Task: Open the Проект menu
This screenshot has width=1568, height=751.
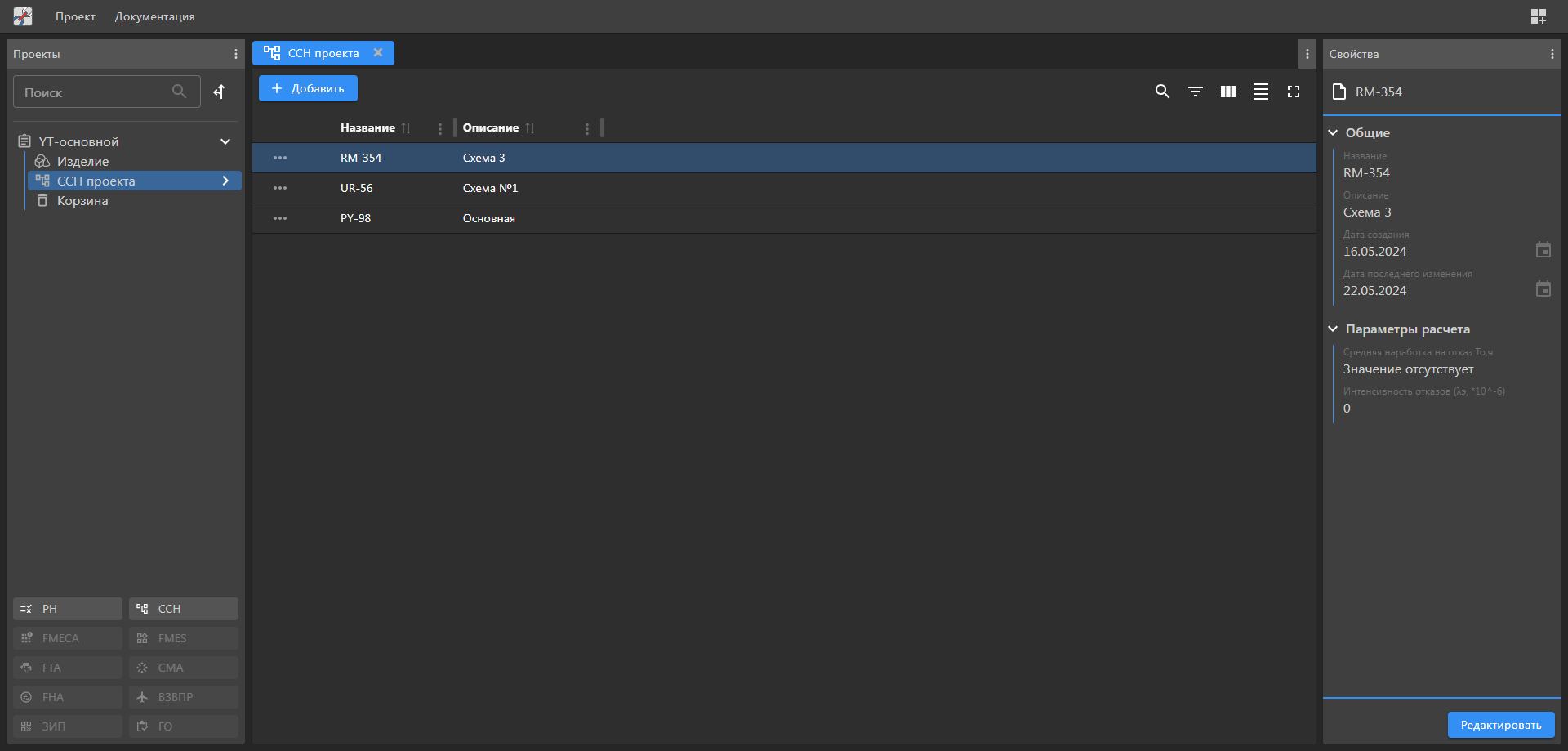Action: click(75, 16)
